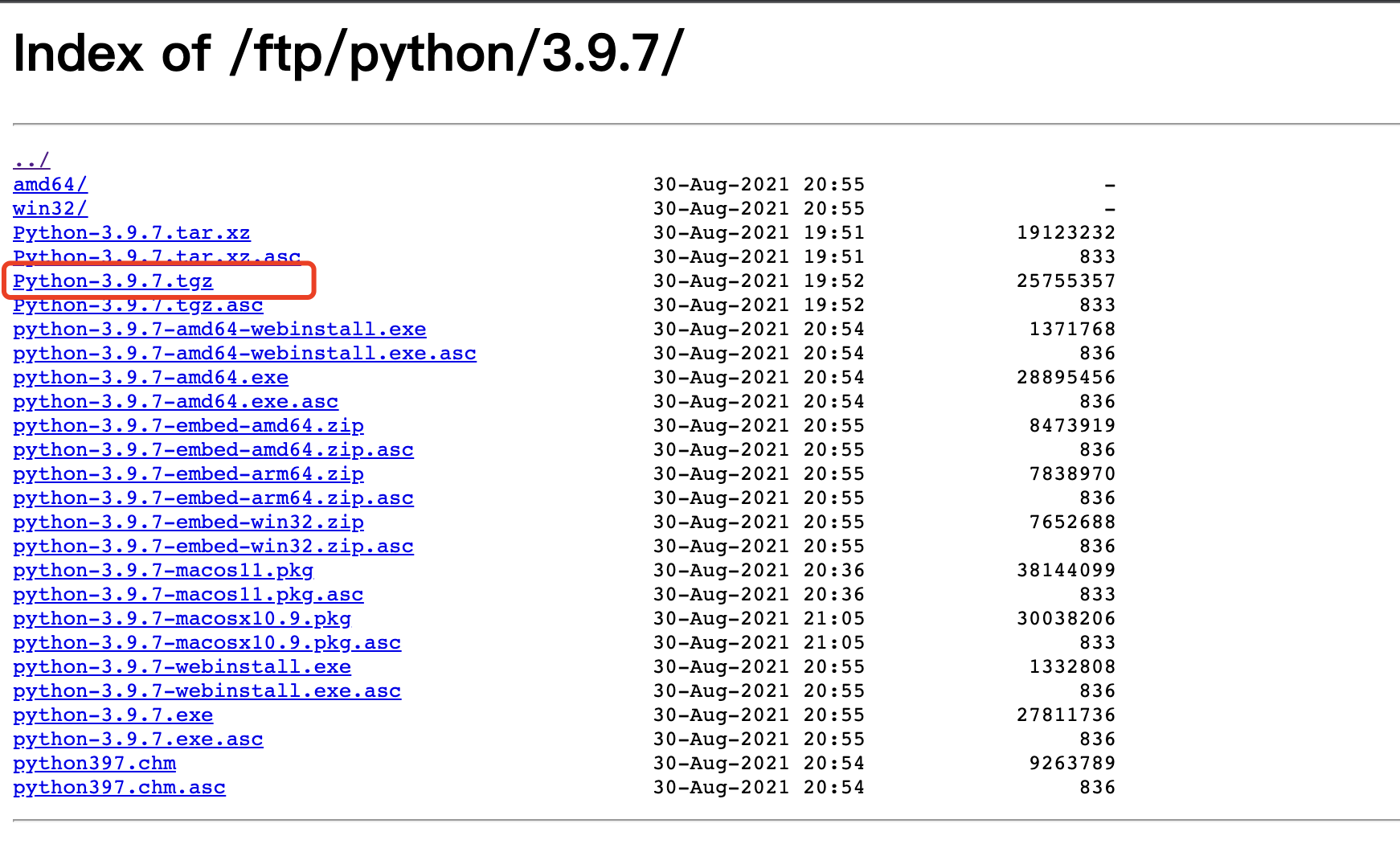This screenshot has width=1400, height=844.
Task: Open python-3.9.7-embed-win32.zip.asc link
Action: 213,546
